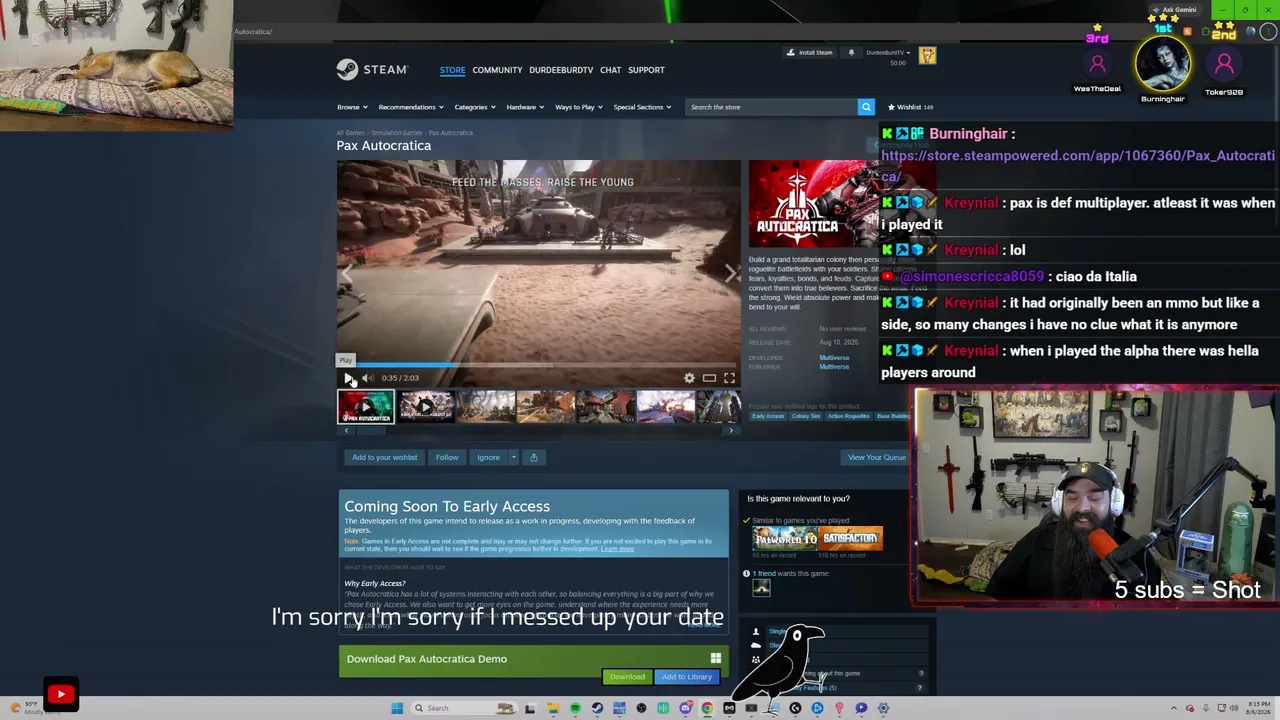
Task: Follow the Pax Autocratica game
Action: pyautogui.click(x=447, y=457)
